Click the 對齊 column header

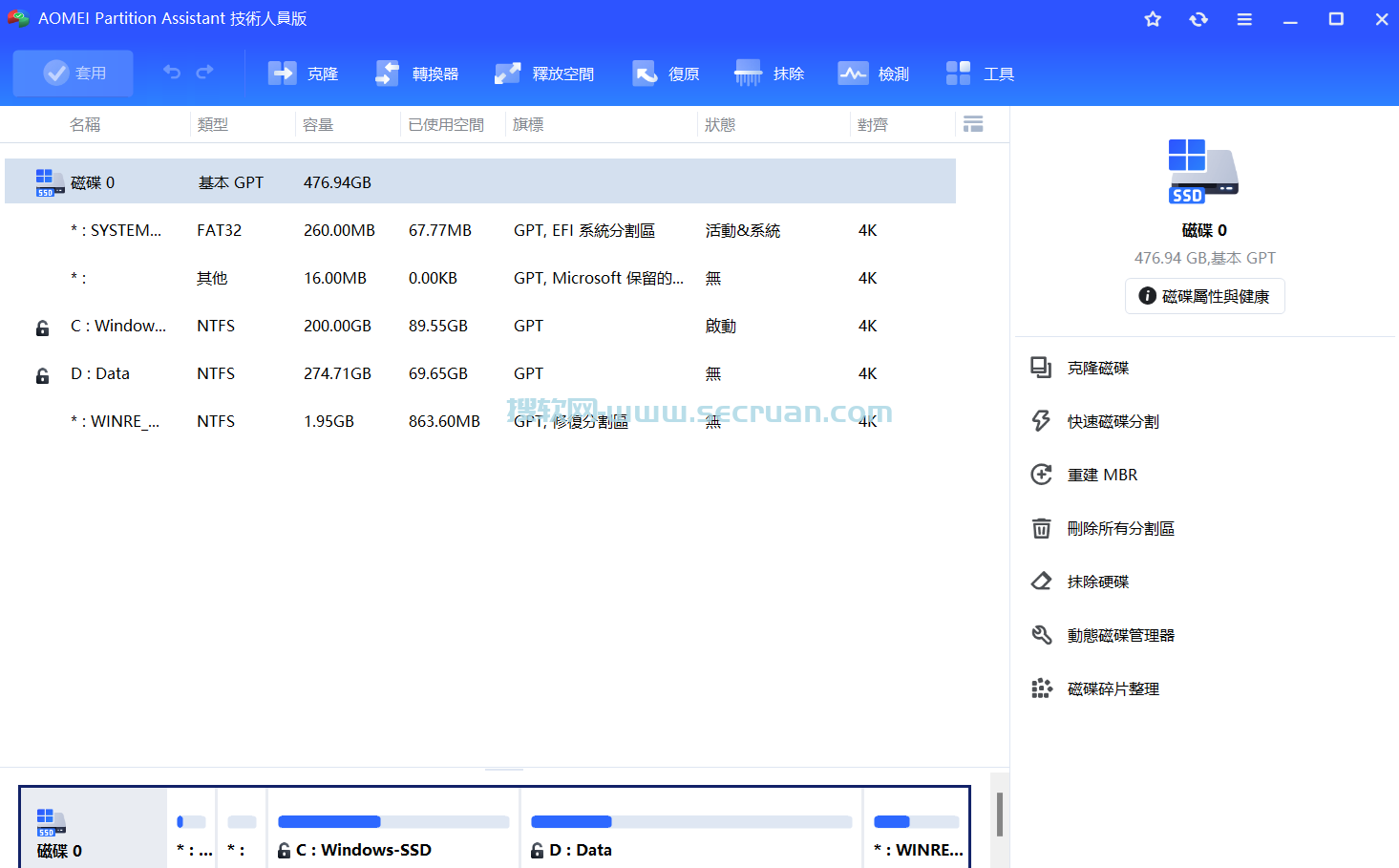pos(873,124)
